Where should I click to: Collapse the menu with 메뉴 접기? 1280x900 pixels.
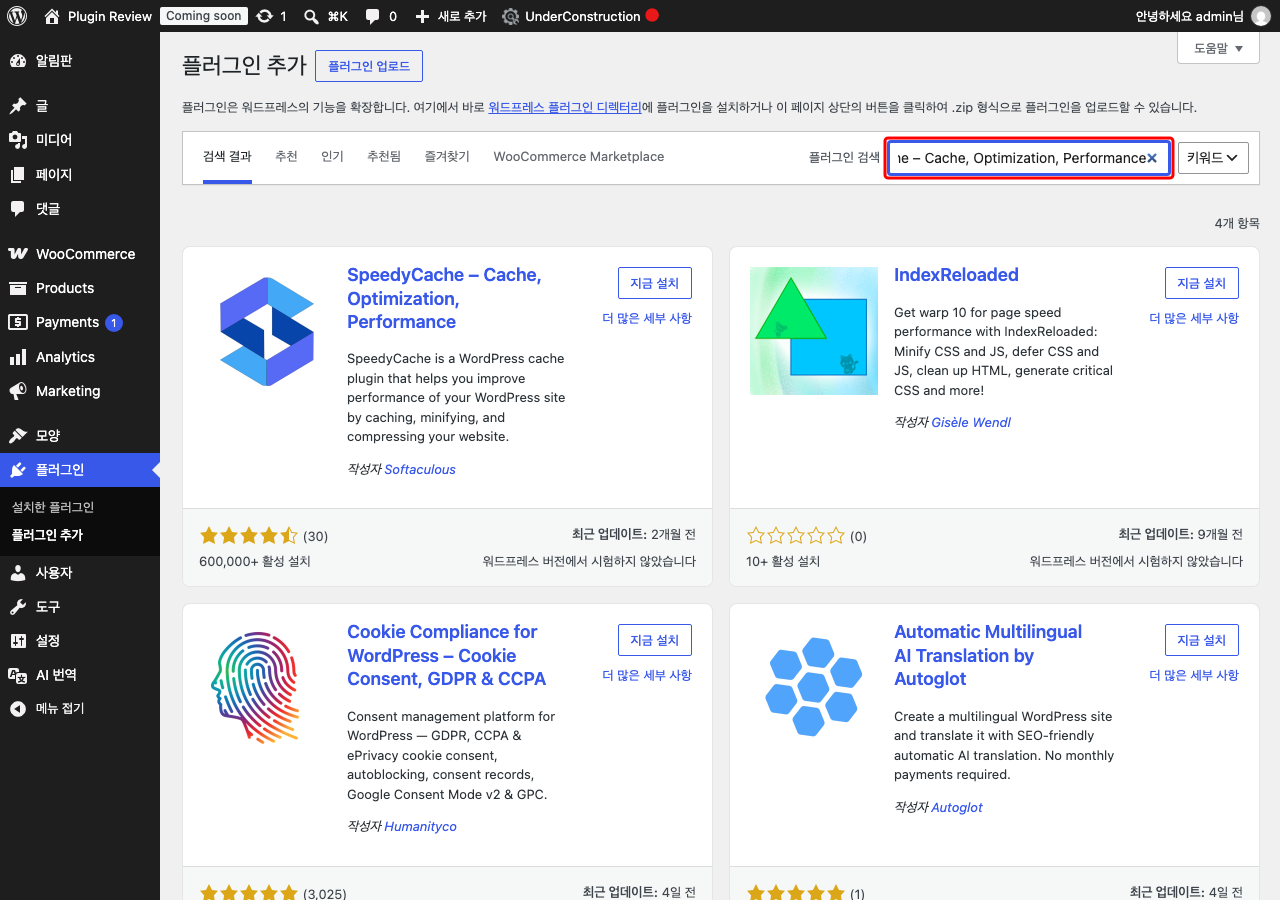80,709
